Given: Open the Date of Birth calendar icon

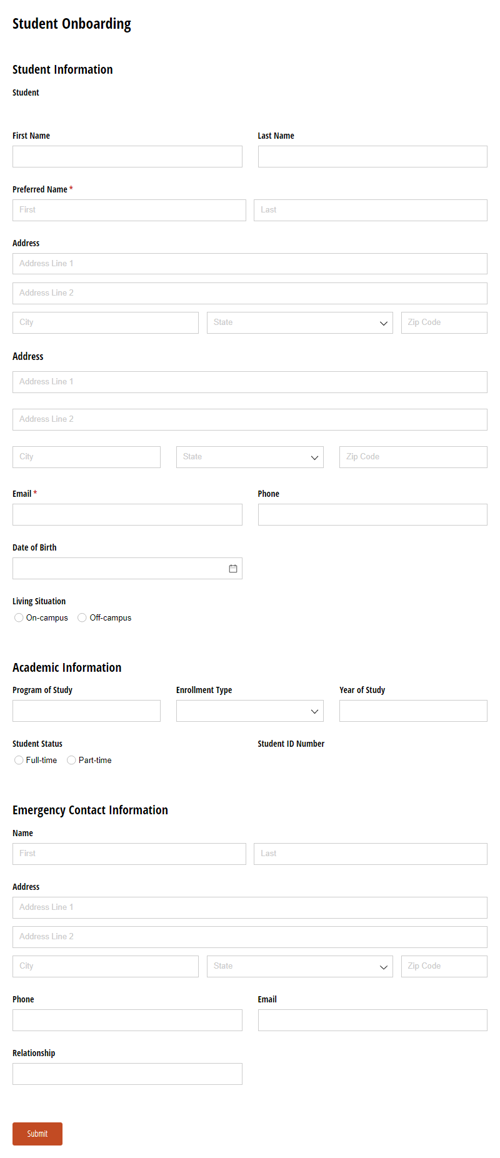Looking at the screenshot, I should point(233,569).
